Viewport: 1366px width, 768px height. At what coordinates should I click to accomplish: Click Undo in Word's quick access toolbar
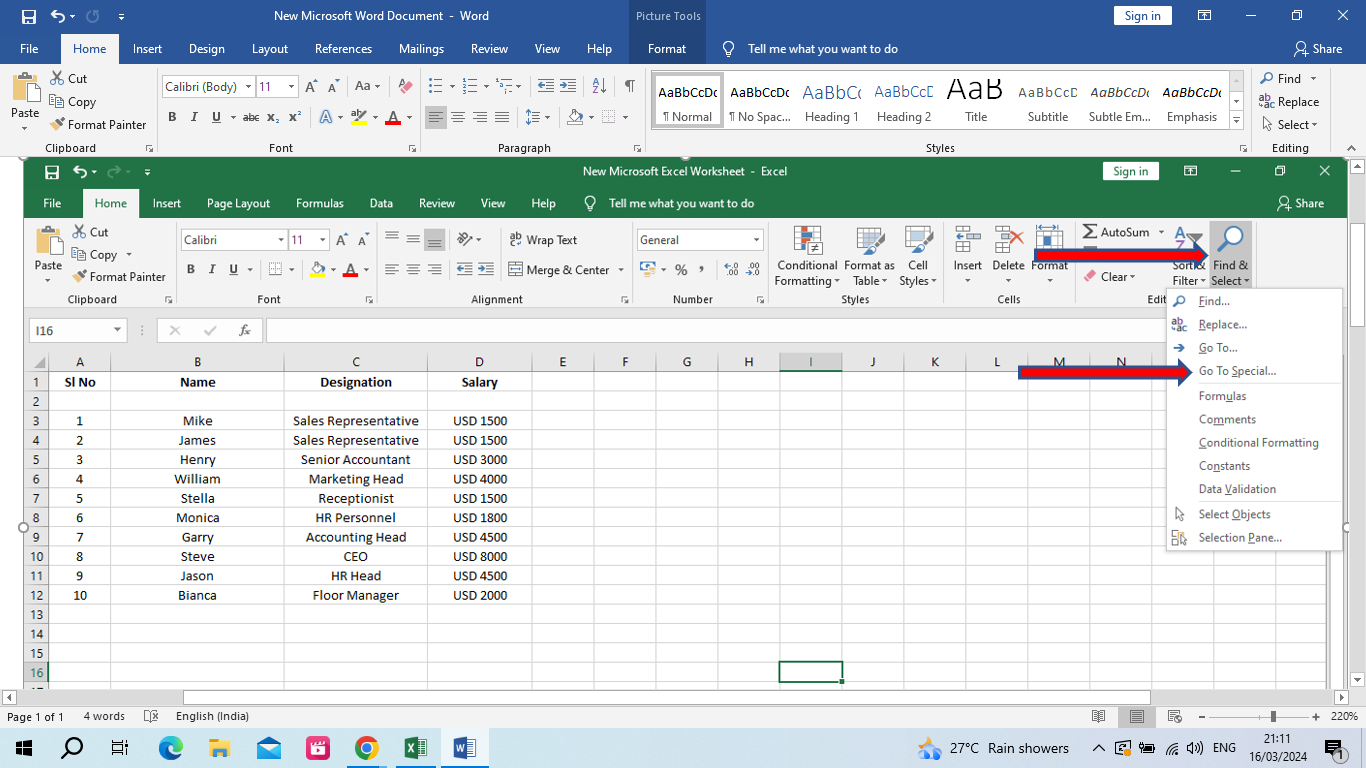pos(58,16)
